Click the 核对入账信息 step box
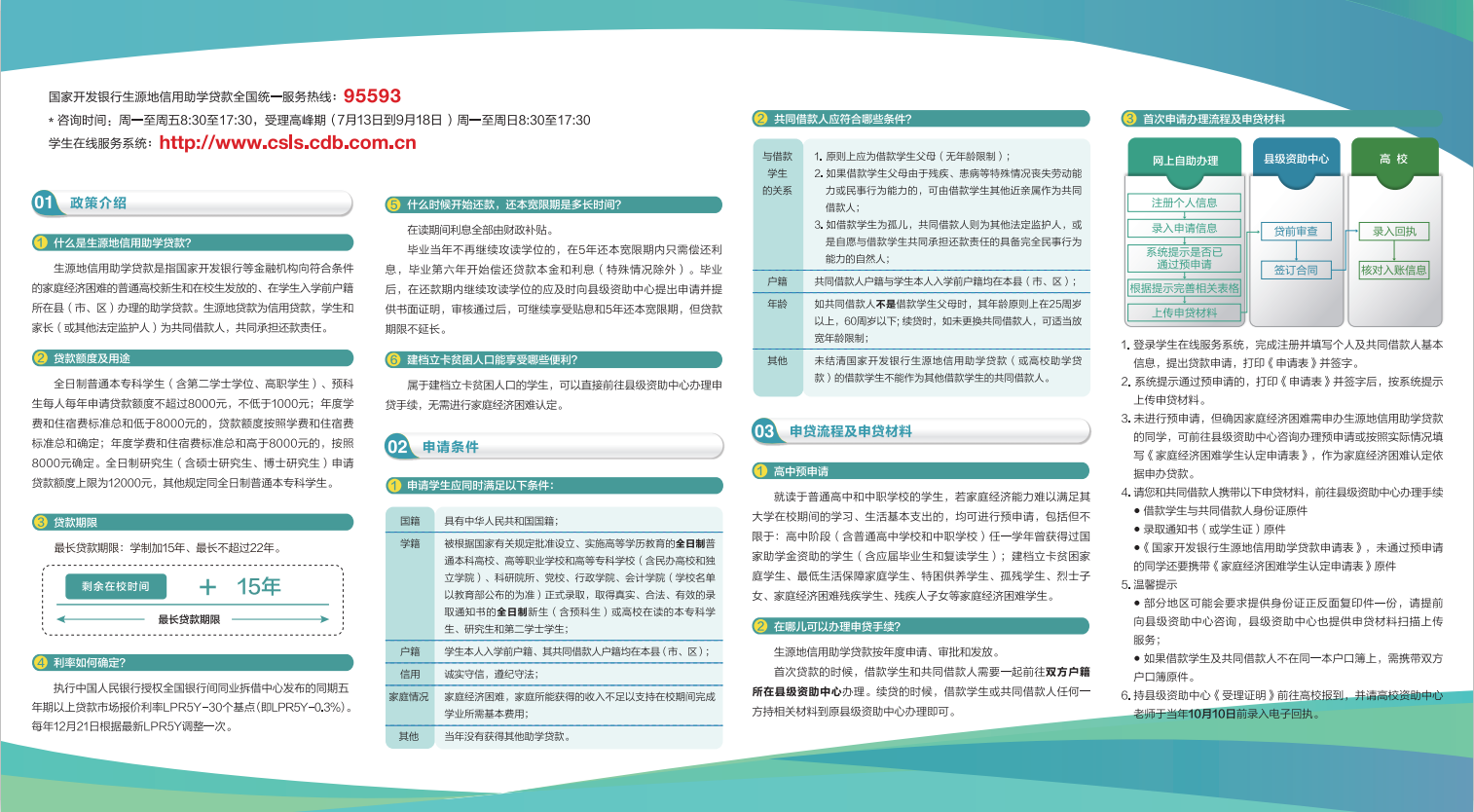The image size is (1474, 812). [1393, 270]
